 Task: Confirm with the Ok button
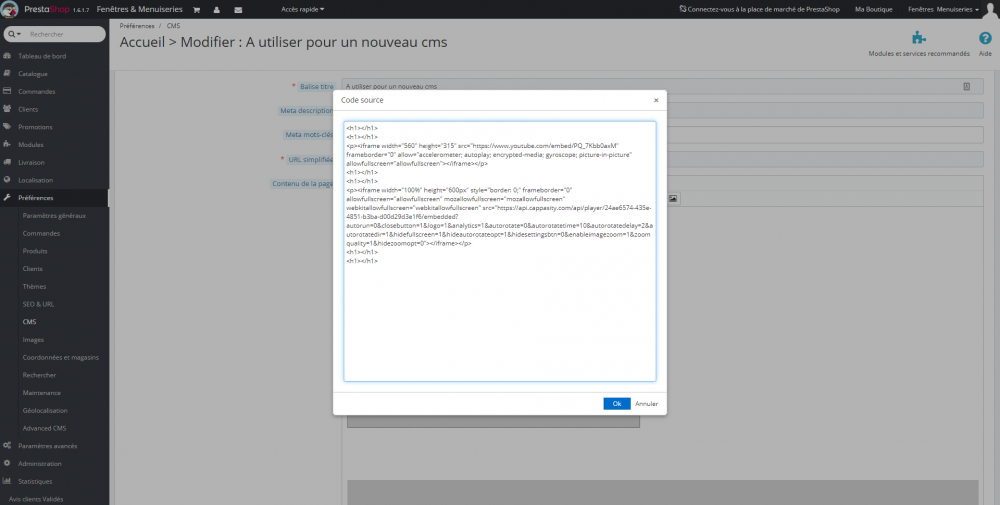coord(617,404)
